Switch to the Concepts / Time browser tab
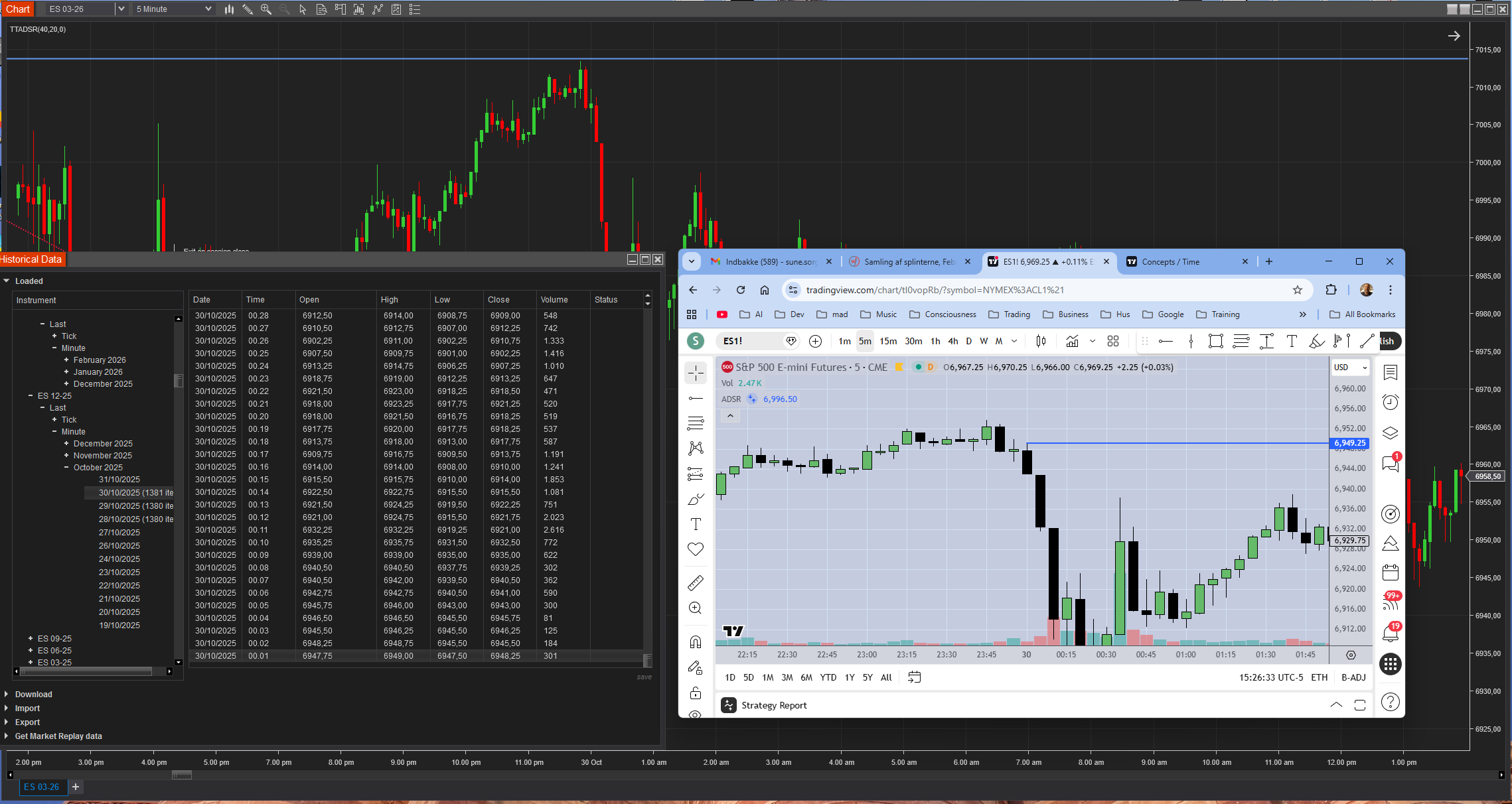The image size is (1512, 804). [1170, 261]
